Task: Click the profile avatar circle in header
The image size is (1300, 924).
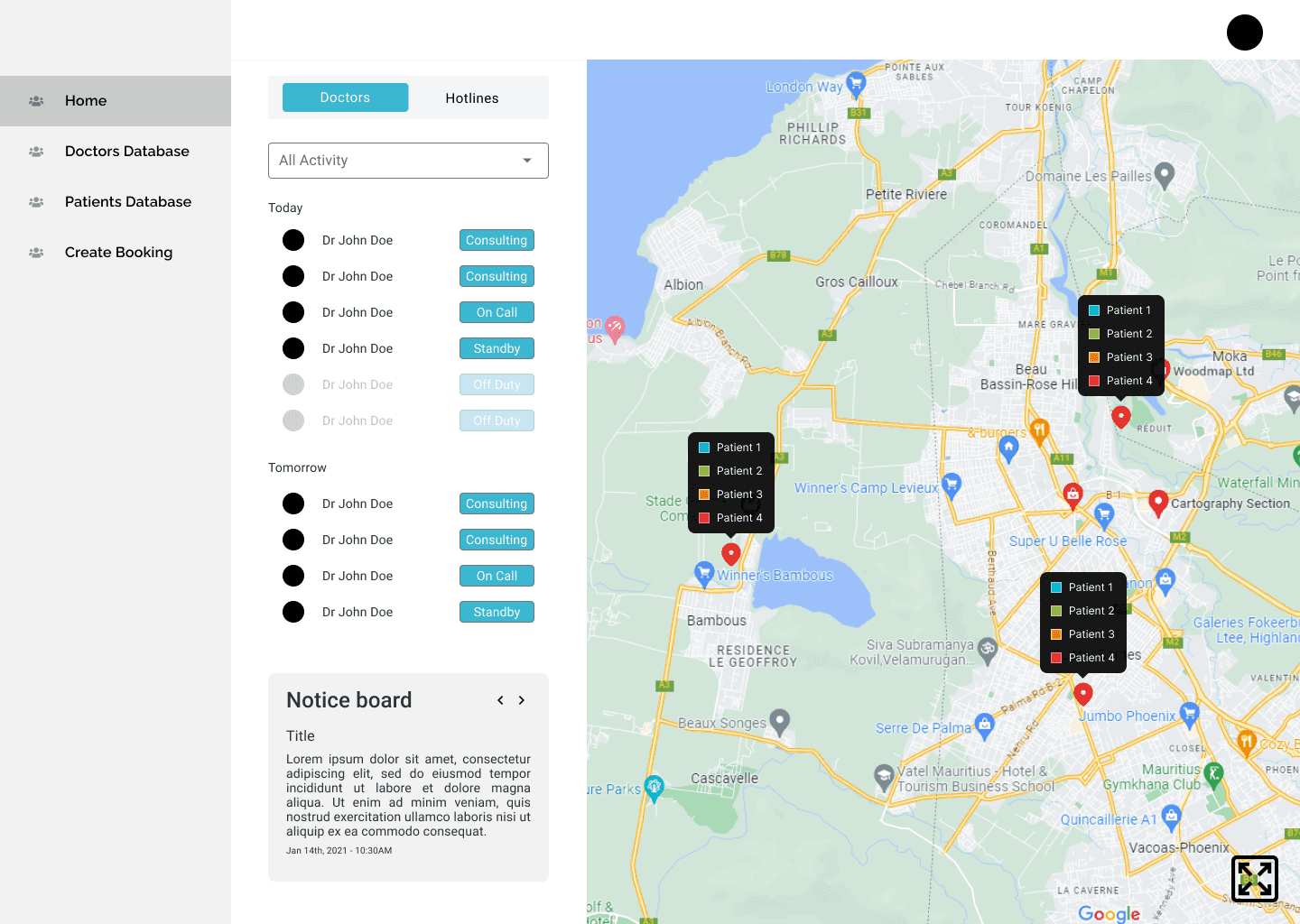Action: (x=1244, y=32)
